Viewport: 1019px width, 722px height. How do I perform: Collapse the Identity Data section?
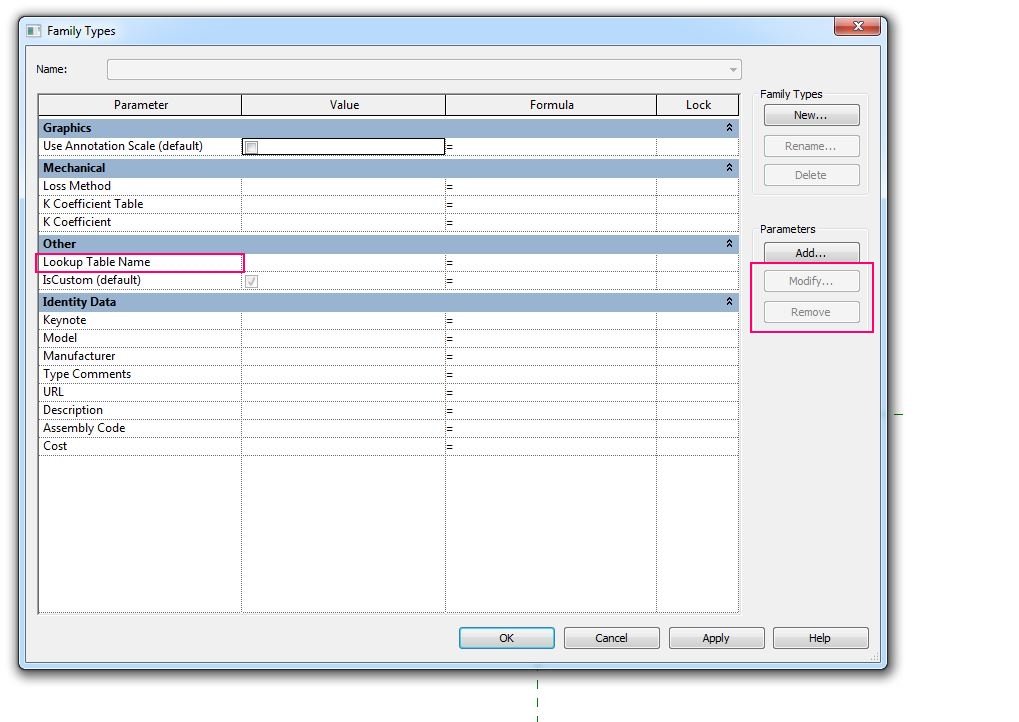click(x=729, y=301)
